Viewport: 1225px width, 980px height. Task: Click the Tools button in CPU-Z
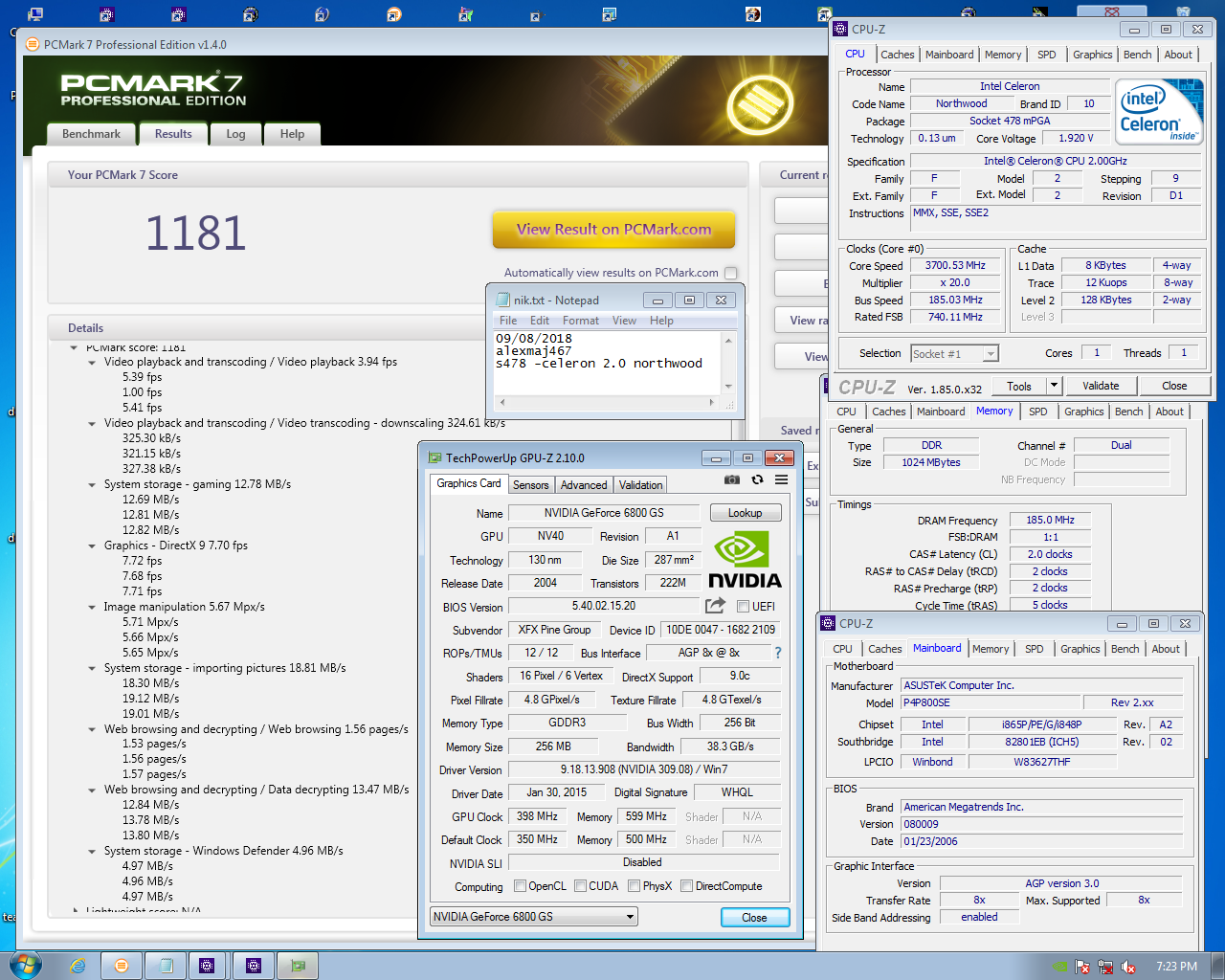point(1019,386)
